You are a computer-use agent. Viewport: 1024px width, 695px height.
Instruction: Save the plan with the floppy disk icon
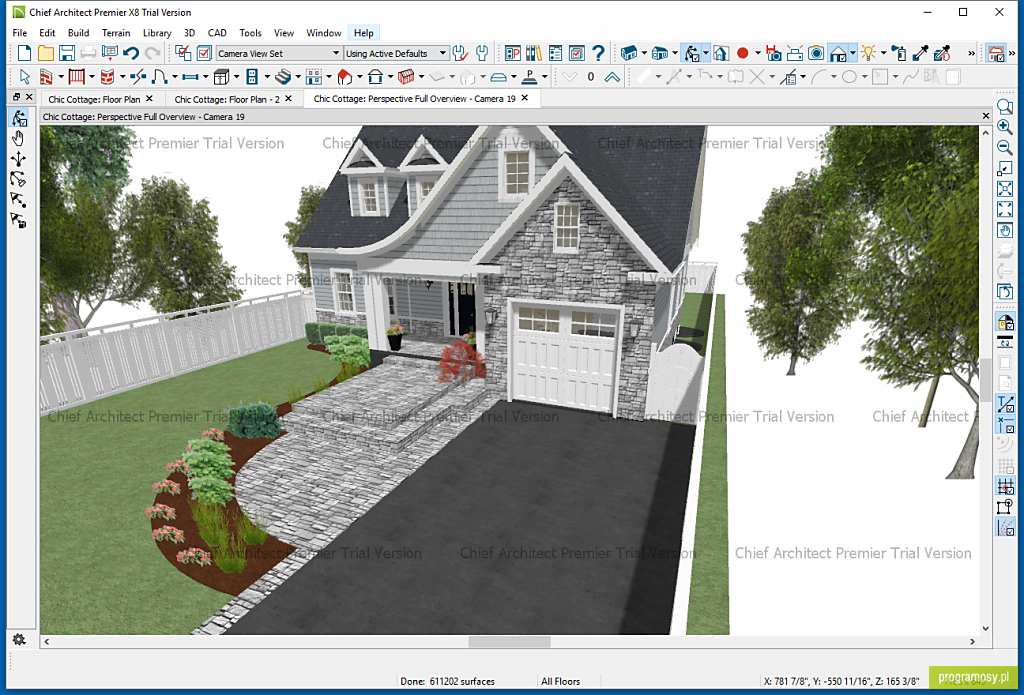pyautogui.click(x=67, y=53)
